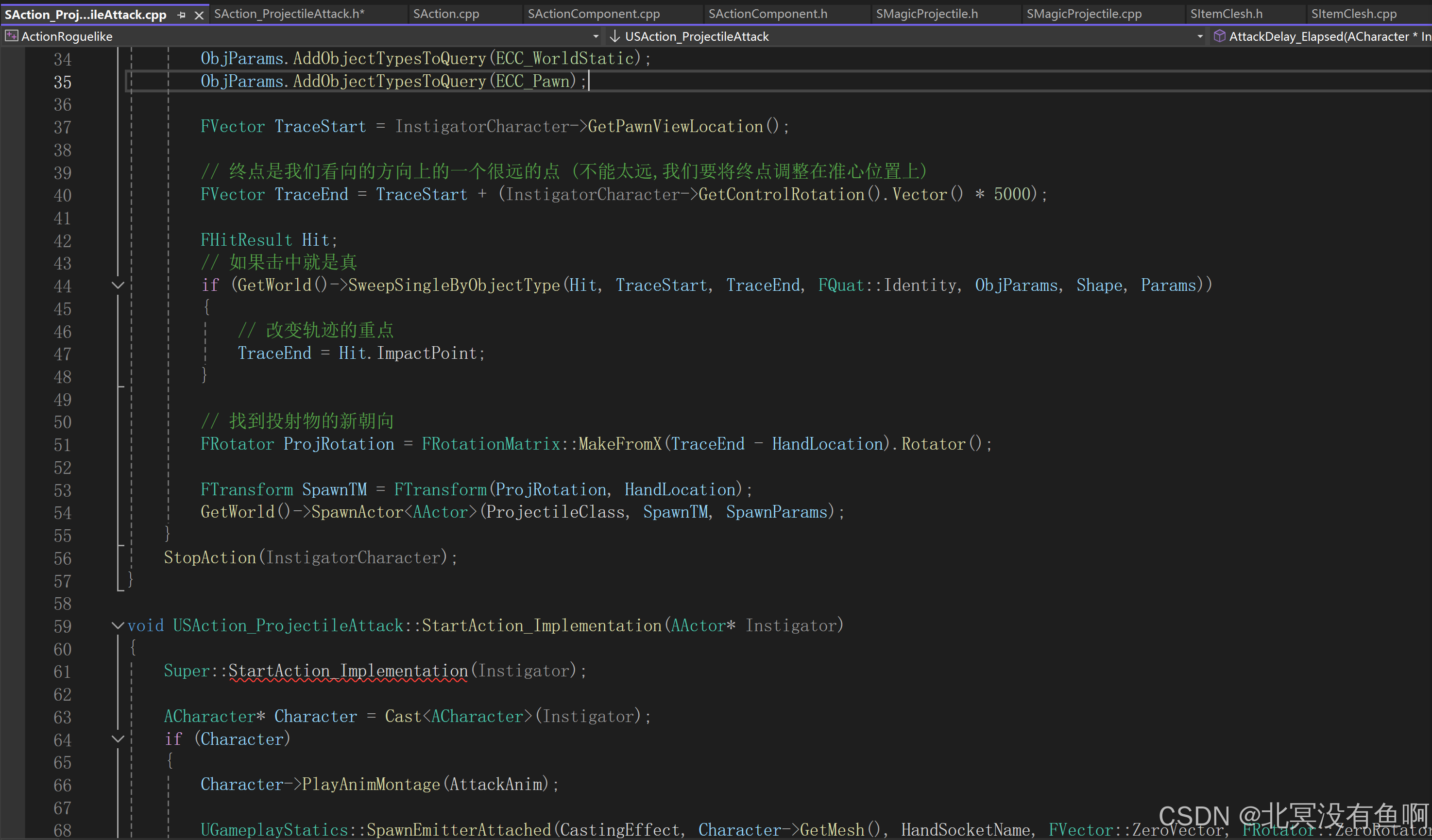The width and height of the screenshot is (1432, 840).
Task: Click the underlined StartAction_Implementation error
Action: [348, 671]
